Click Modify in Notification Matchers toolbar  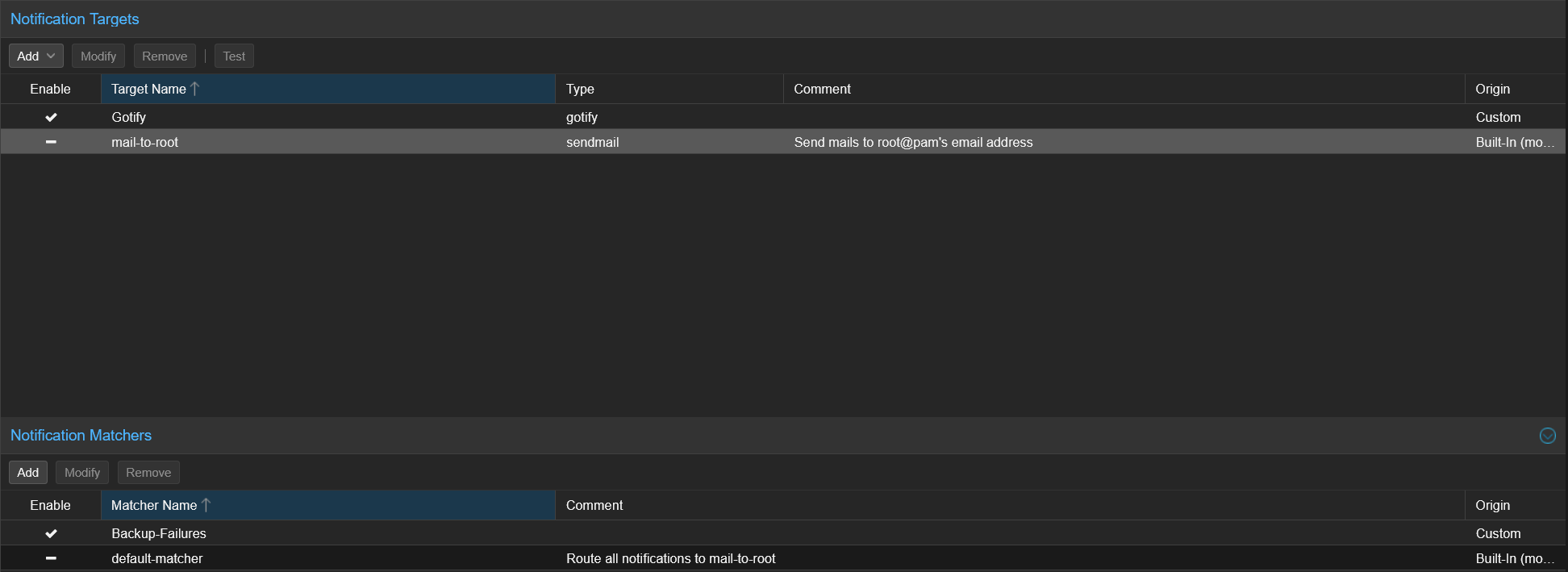[82, 472]
